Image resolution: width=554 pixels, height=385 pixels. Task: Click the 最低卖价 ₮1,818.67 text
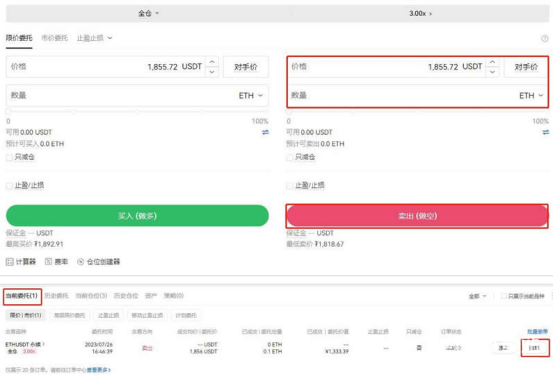315,244
